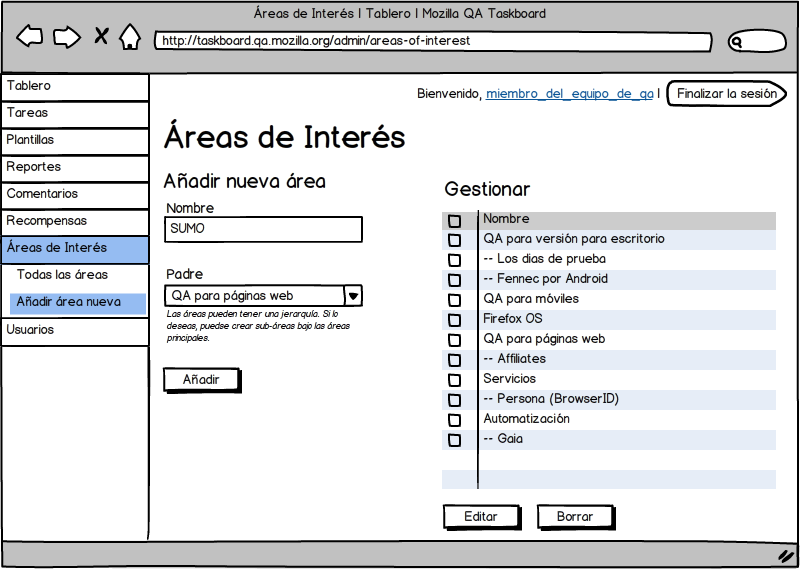Viewport: 800px width, 569px height.
Task: Focus the URL address bar
Action: [x=433, y=41]
